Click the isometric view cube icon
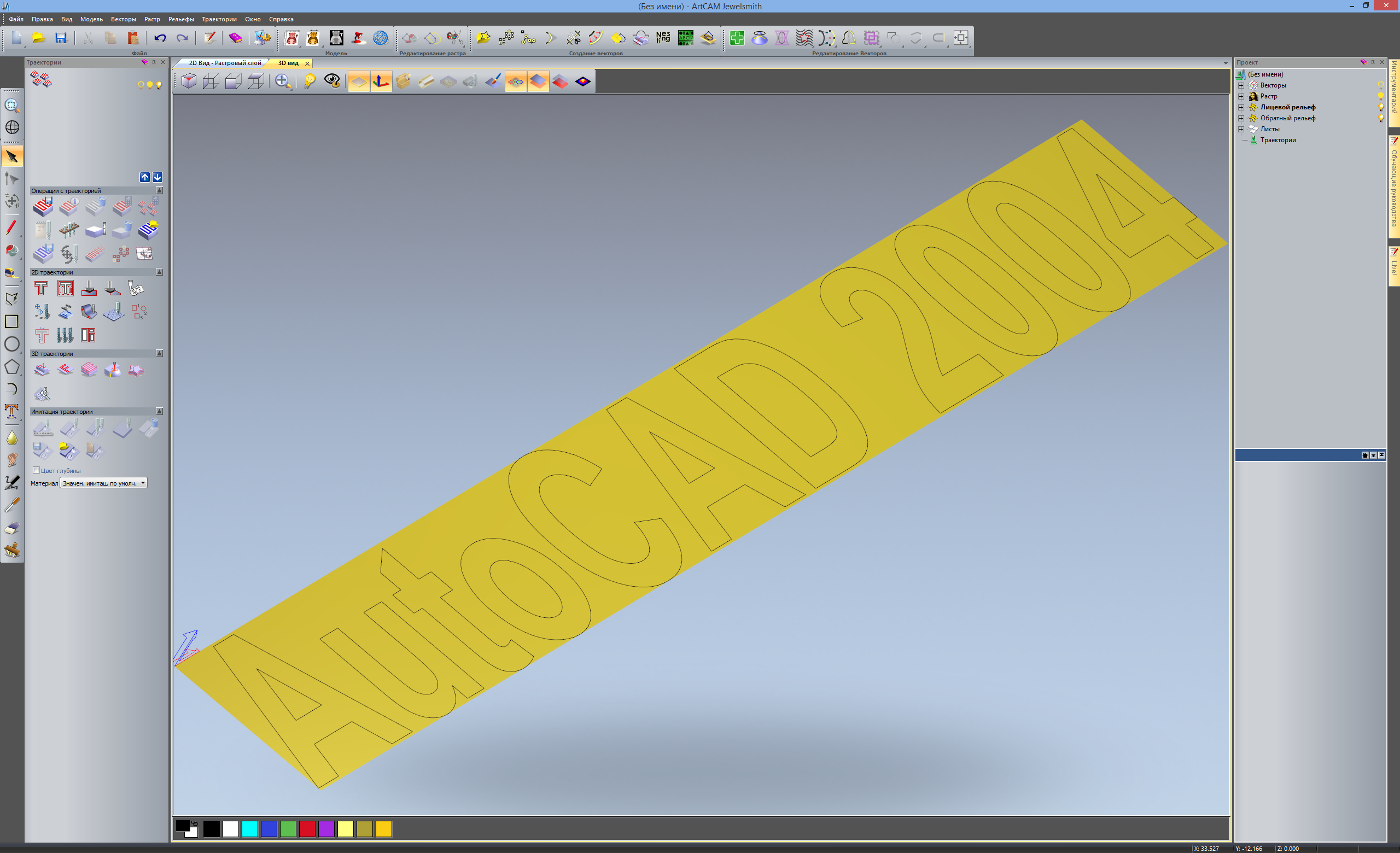This screenshot has height=853, width=1400. pos(189,81)
